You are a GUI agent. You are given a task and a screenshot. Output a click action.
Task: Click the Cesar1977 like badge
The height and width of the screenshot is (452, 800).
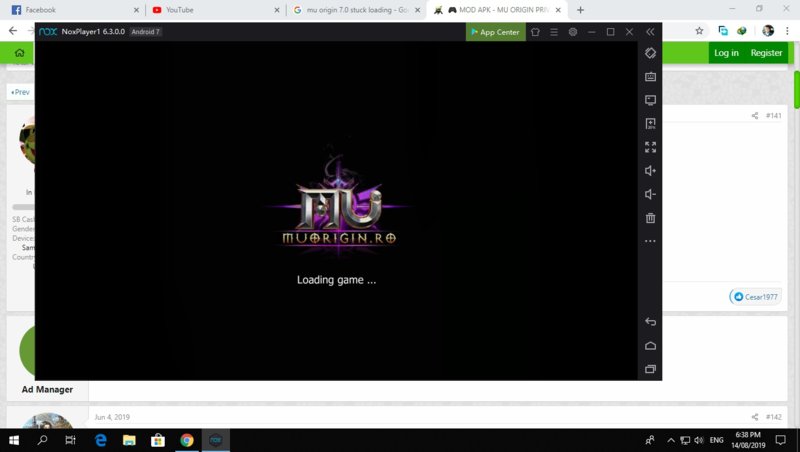(x=756, y=297)
